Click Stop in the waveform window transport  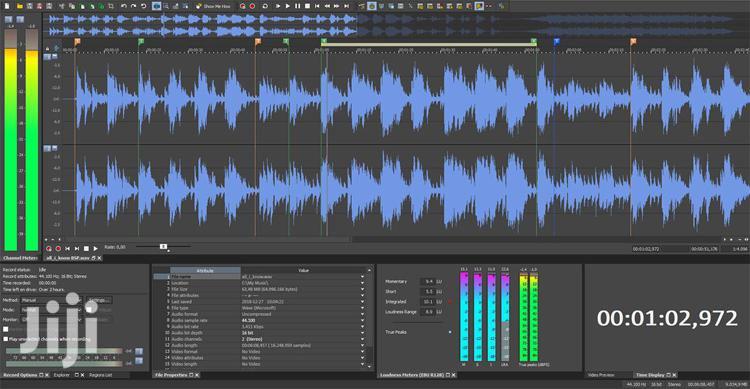tap(86, 248)
